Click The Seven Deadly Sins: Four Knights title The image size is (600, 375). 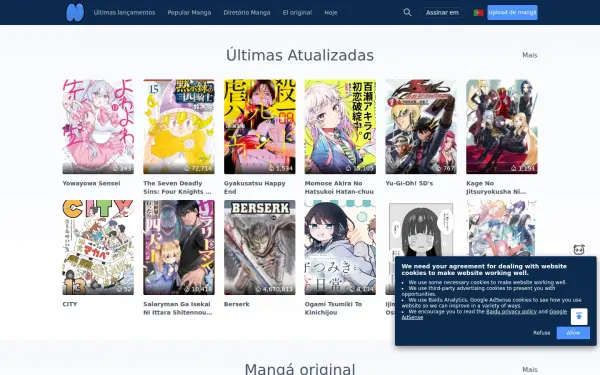[177, 188]
